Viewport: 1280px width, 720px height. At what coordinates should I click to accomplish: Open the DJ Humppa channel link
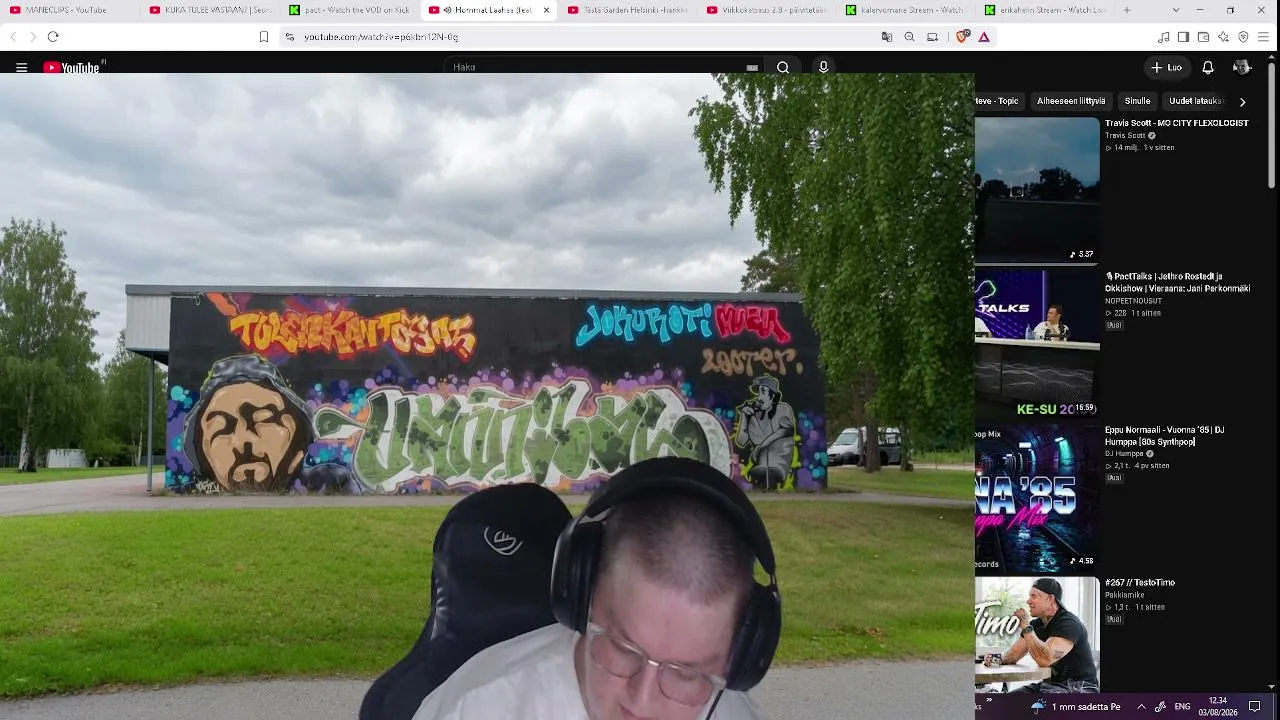(x=1124, y=454)
